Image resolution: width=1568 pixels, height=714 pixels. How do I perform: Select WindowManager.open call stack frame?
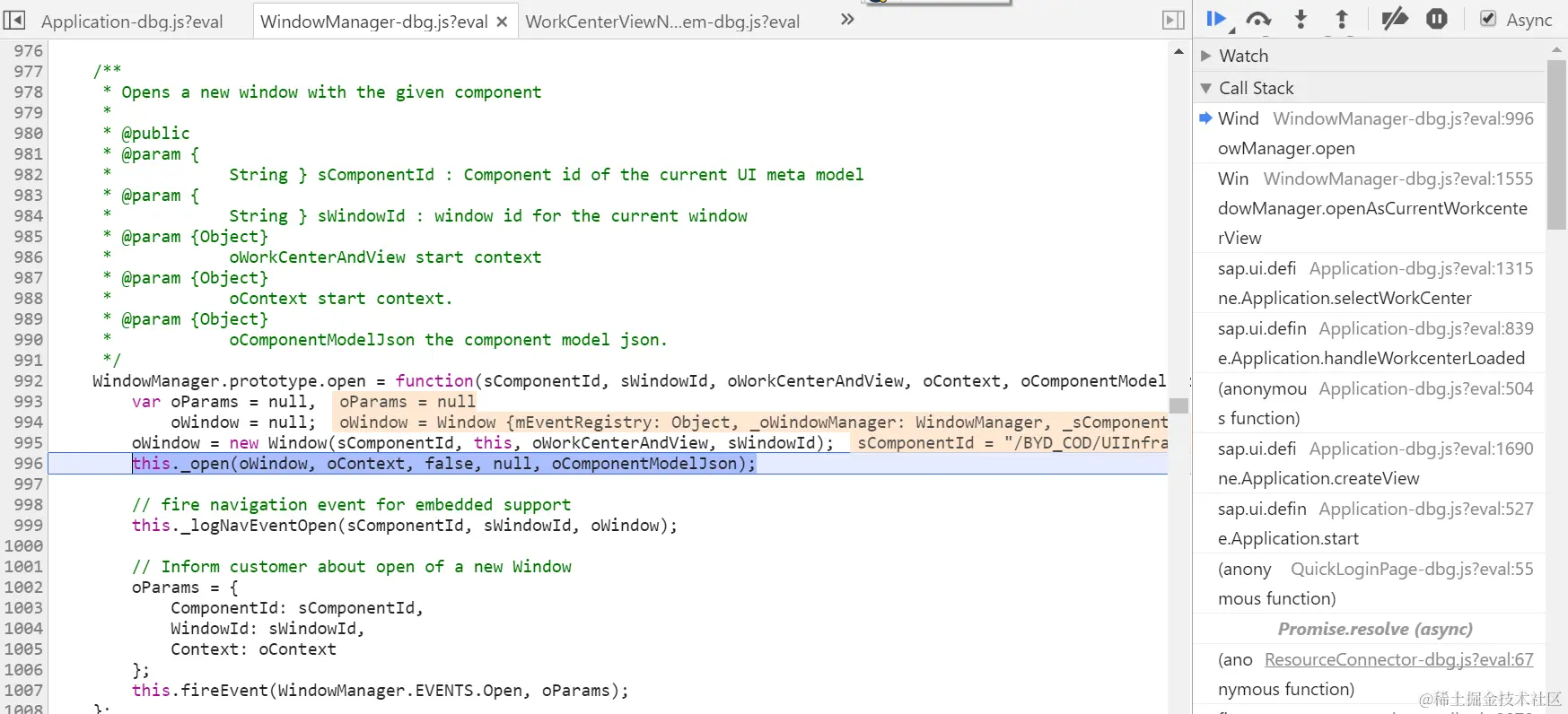tap(1369, 133)
